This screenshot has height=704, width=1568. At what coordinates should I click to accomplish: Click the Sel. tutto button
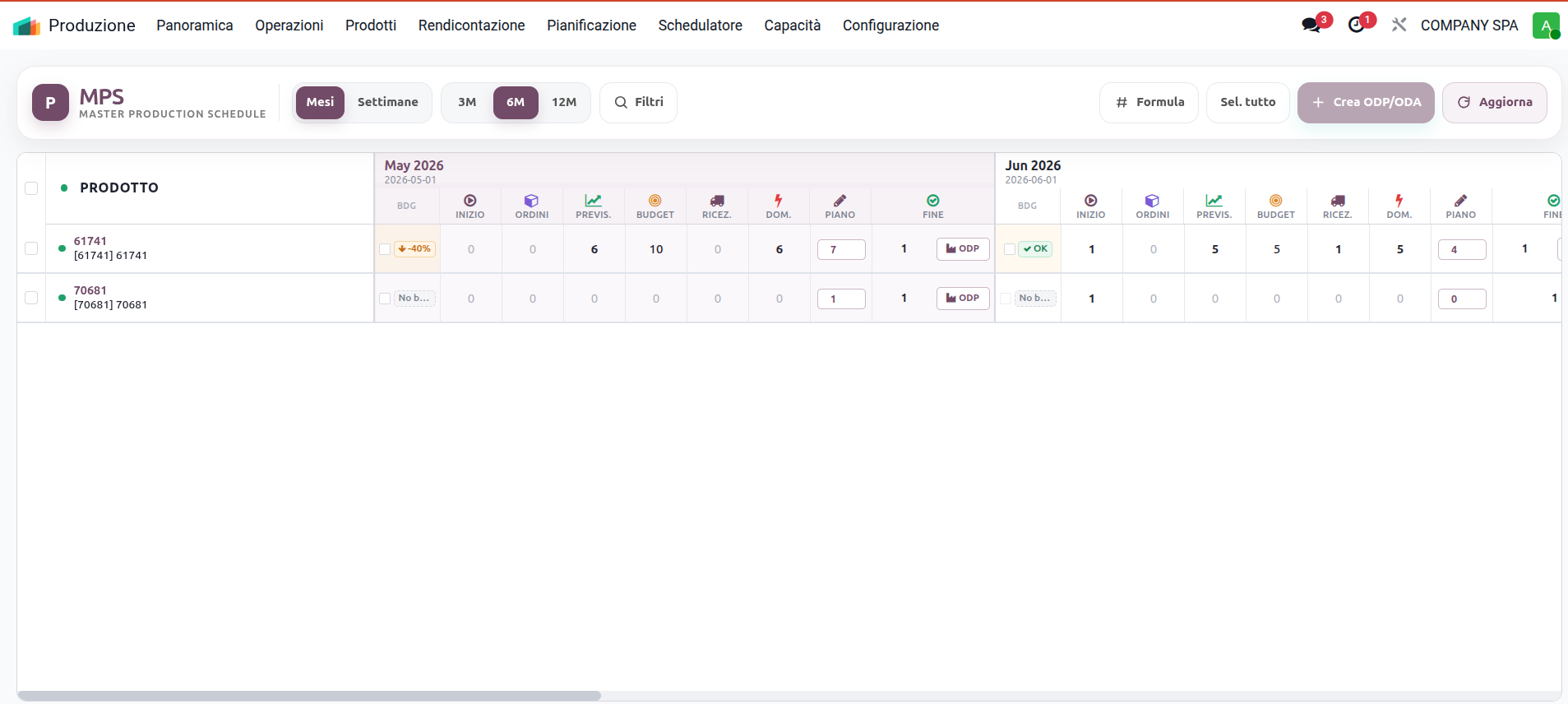coord(1248,103)
